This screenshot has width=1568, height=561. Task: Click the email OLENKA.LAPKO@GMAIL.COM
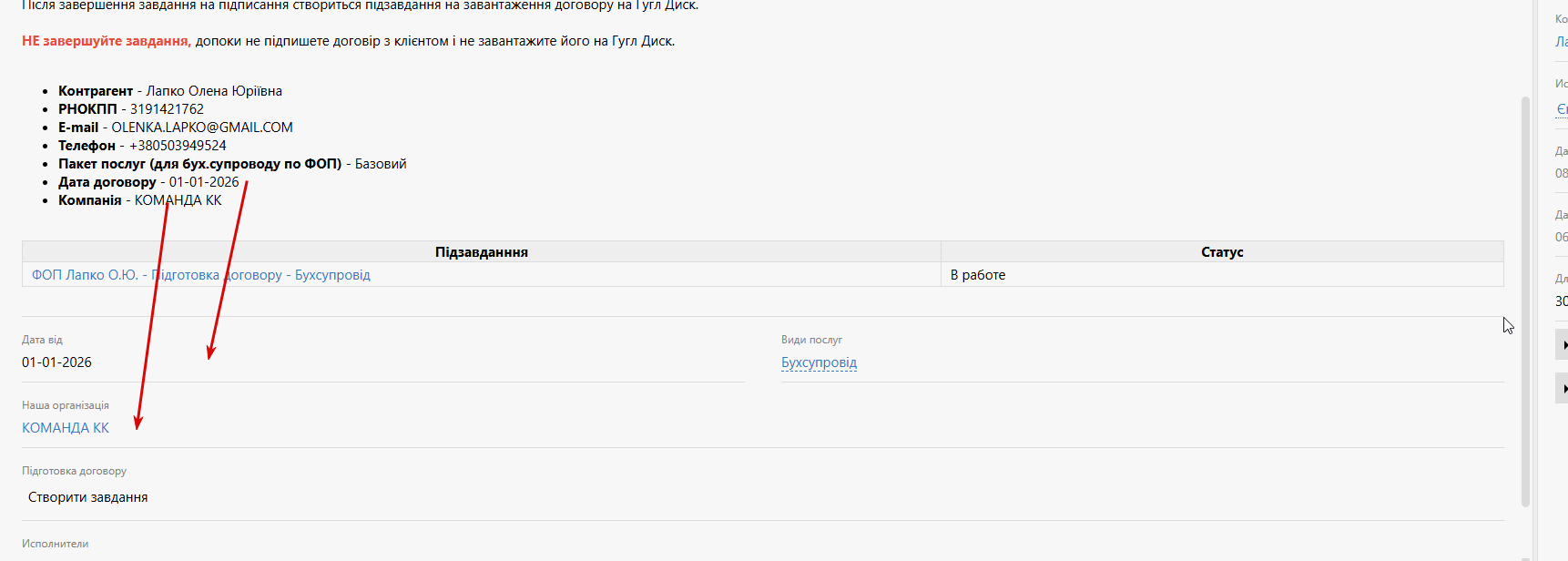202,127
